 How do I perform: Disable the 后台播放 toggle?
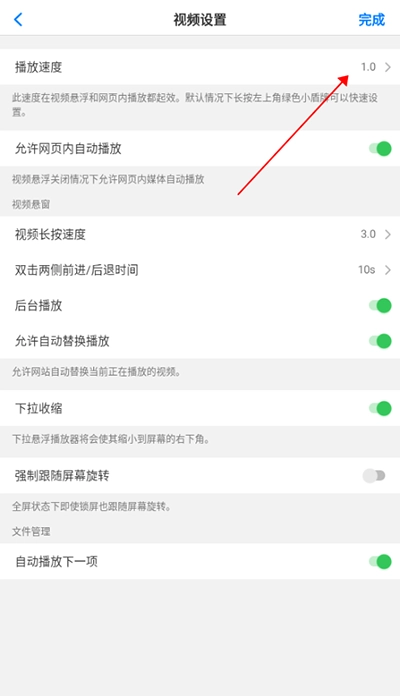(380, 305)
